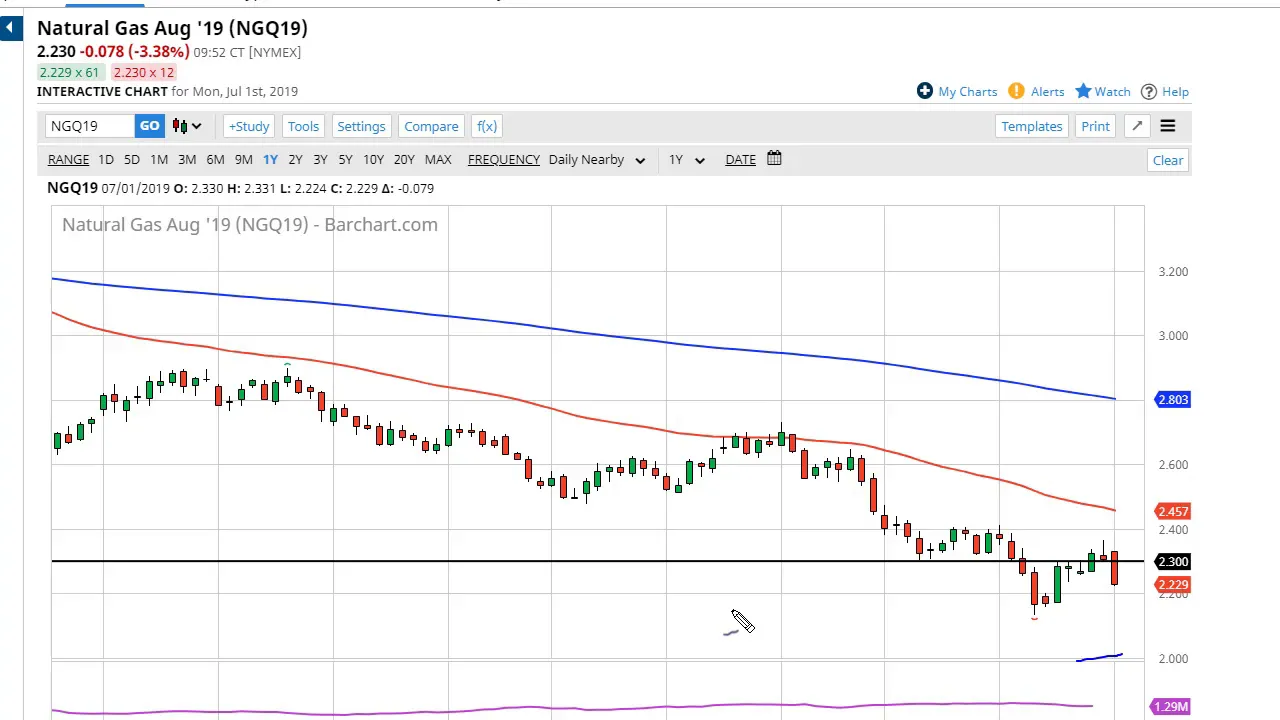Click the last red candlestick on chart
Image resolution: width=1280 pixels, height=720 pixels.
(x=1114, y=567)
